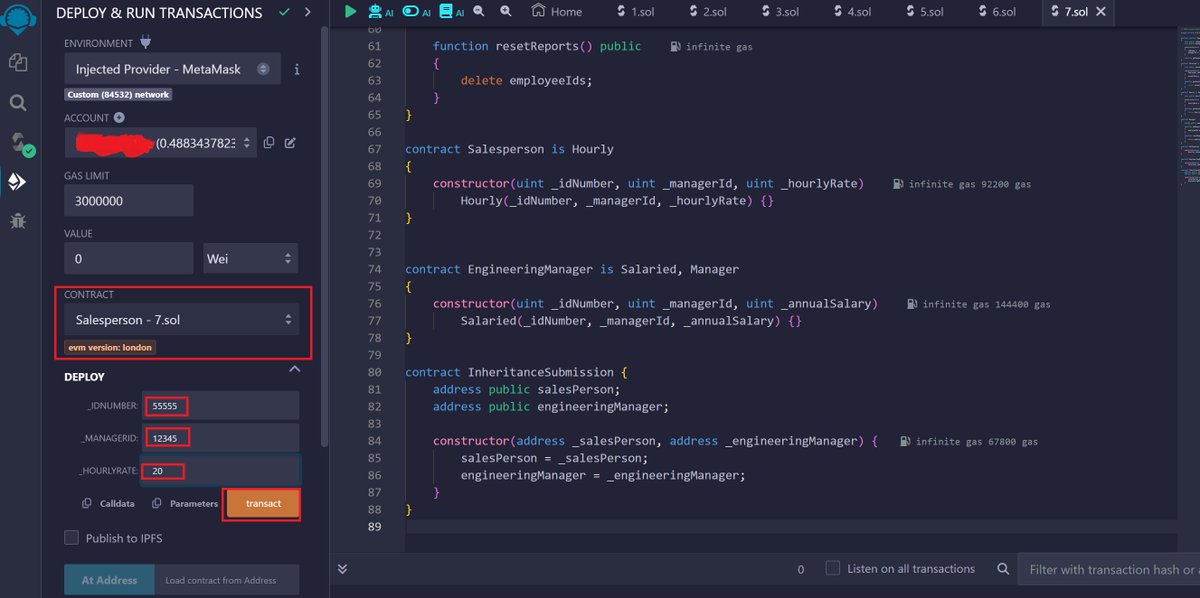This screenshot has width=1200, height=598.
Task: Click the Filter with transaction hash field
Action: 1109,570
